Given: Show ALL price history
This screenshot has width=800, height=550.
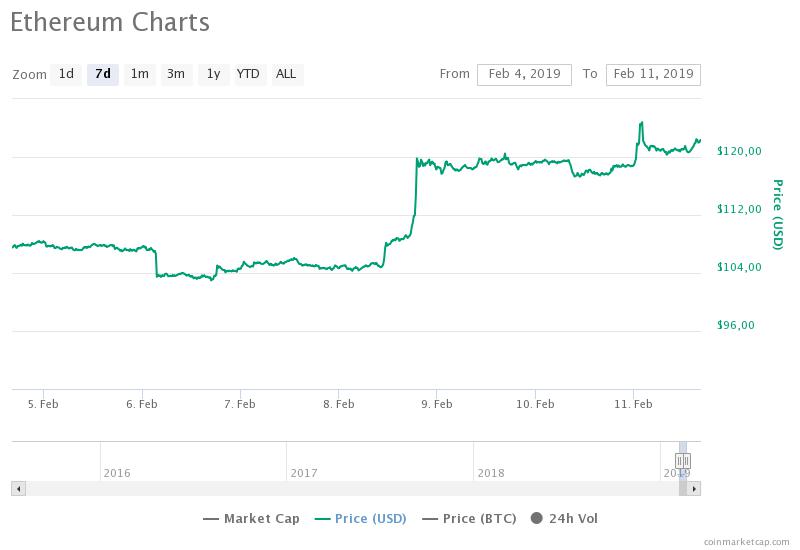Looking at the screenshot, I should click(x=286, y=74).
